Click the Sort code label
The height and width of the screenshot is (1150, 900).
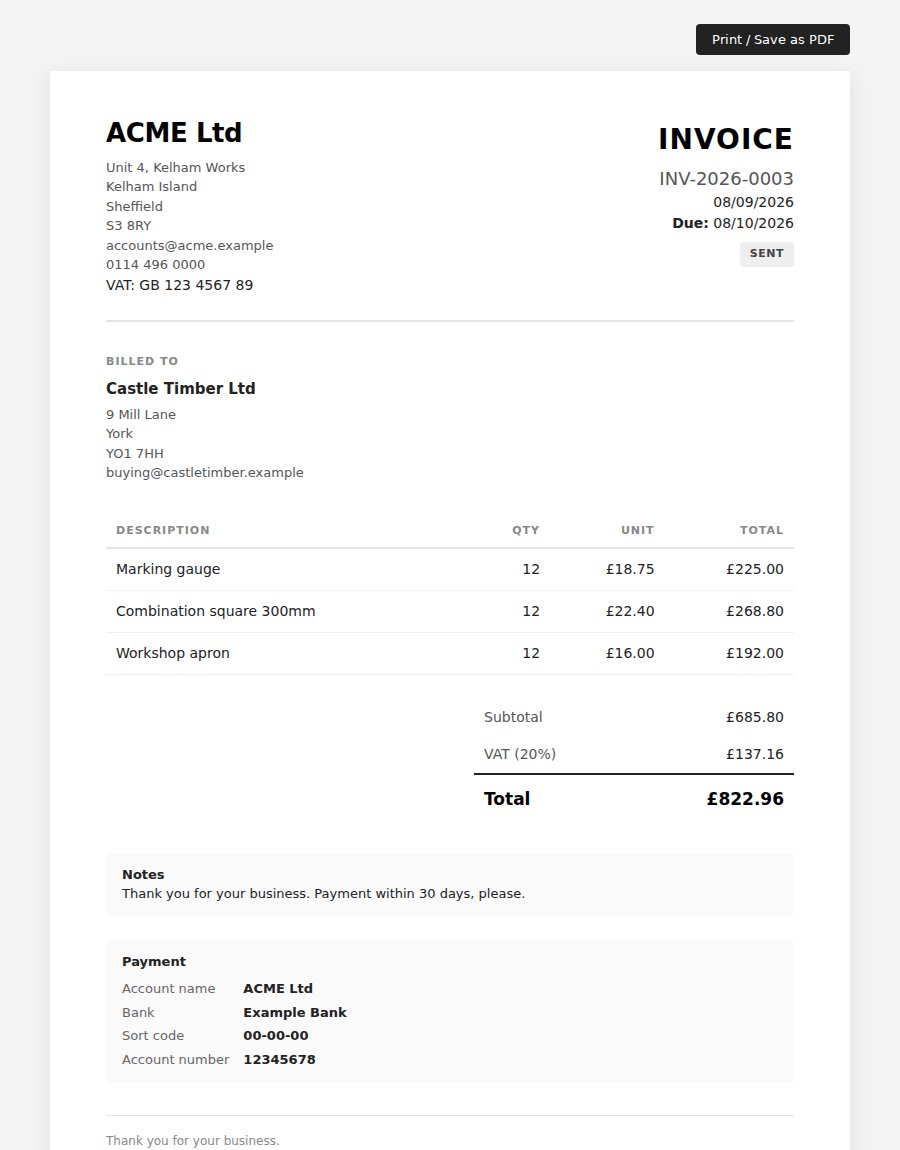point(153,1036)
